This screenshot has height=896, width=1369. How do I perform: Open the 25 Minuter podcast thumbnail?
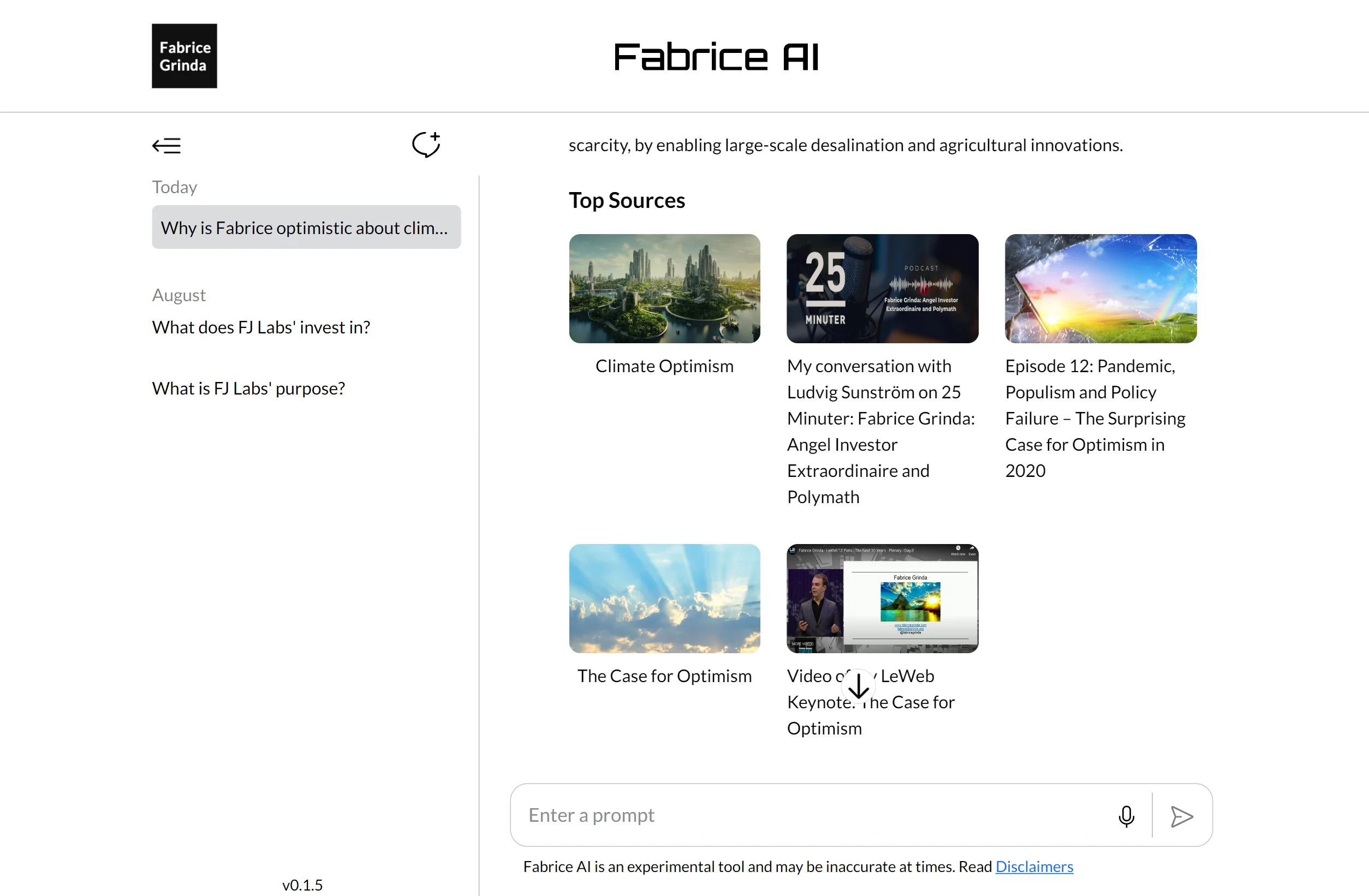(883, 289)
